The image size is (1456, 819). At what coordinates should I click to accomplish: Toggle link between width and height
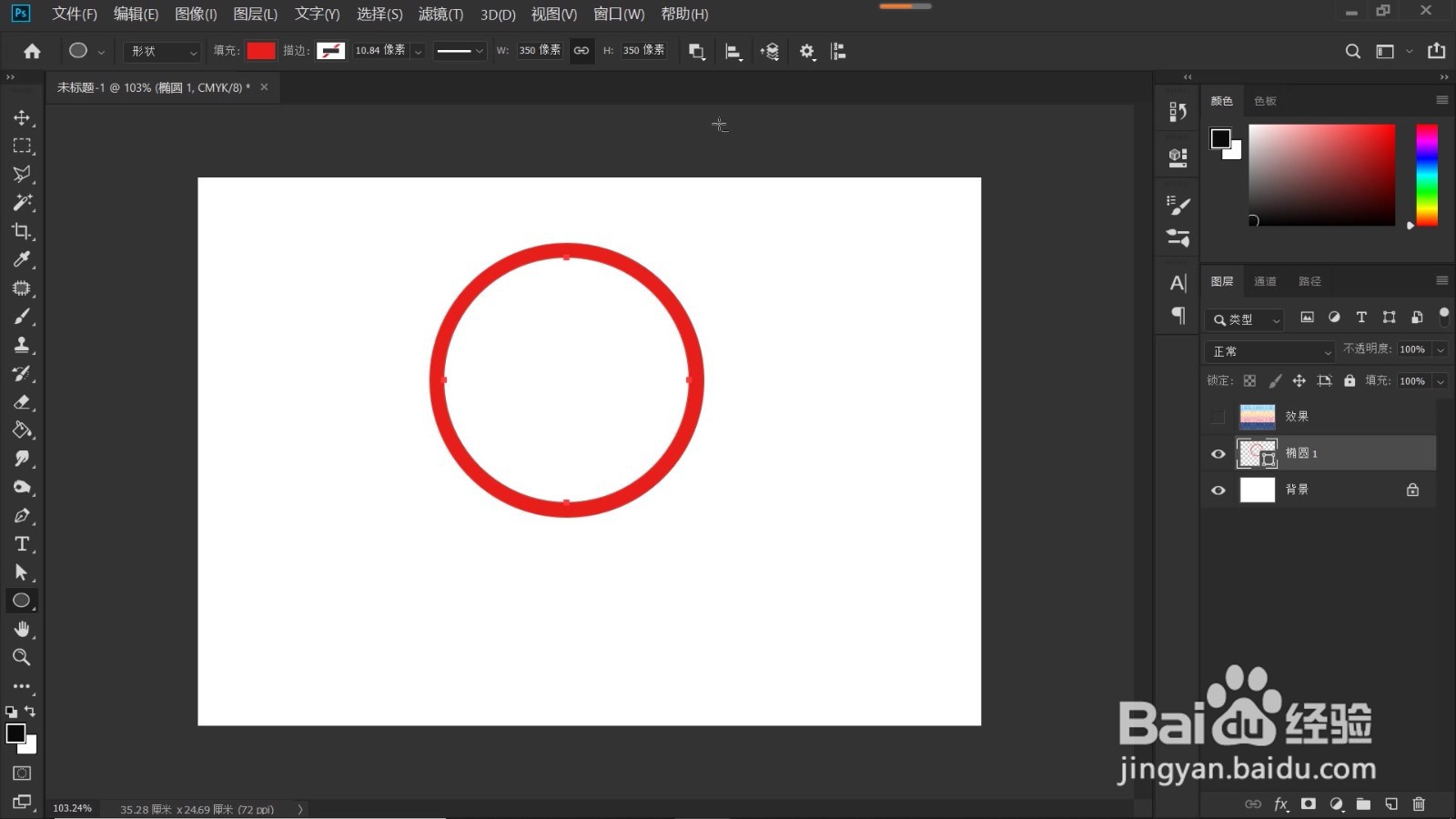[581, 51]
